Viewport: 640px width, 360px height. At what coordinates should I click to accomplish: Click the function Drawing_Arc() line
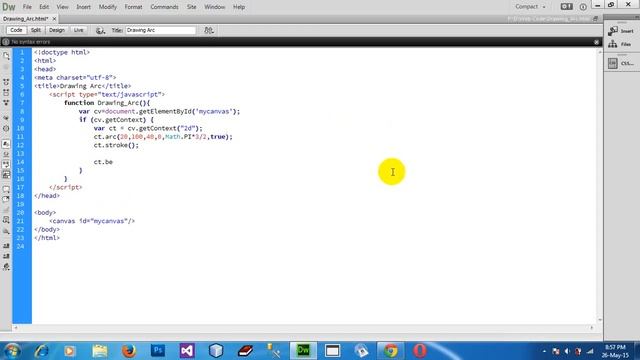click(107, 103)
